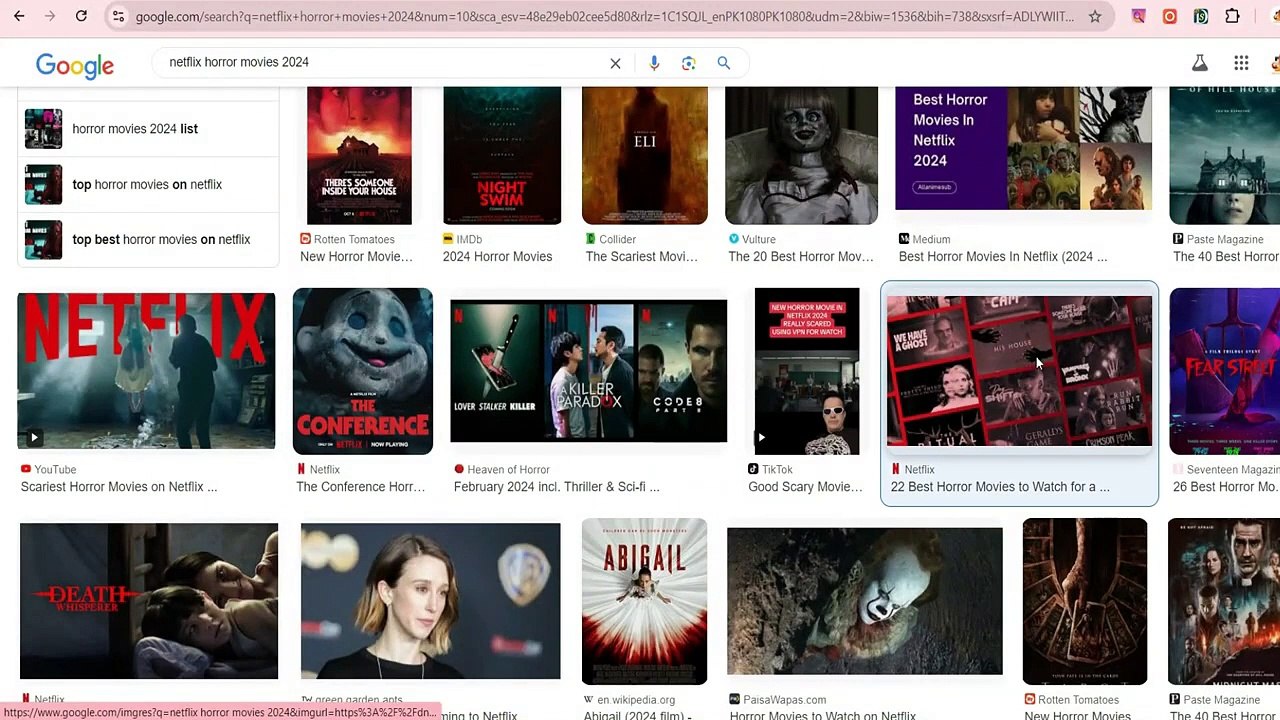Screen dimensions: 1280x720
Task: Click the 'en.wikipedia.org' source label
Action: (636, 700)
